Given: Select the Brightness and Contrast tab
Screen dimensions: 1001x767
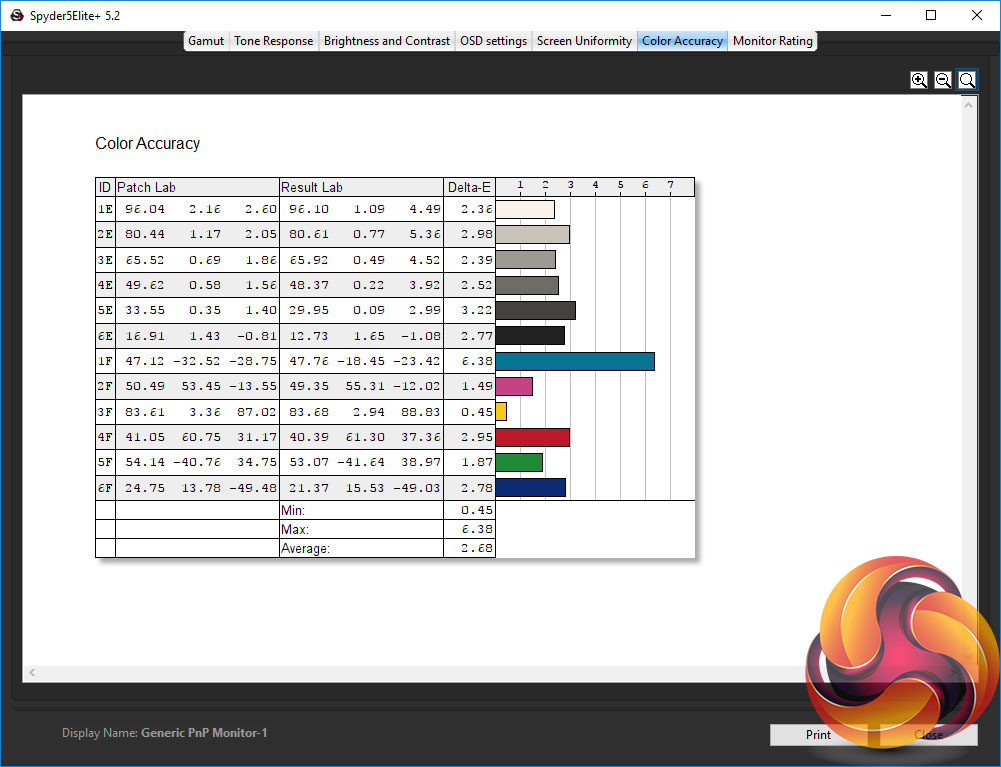Looking at the screenshot, I should [386, 41].
